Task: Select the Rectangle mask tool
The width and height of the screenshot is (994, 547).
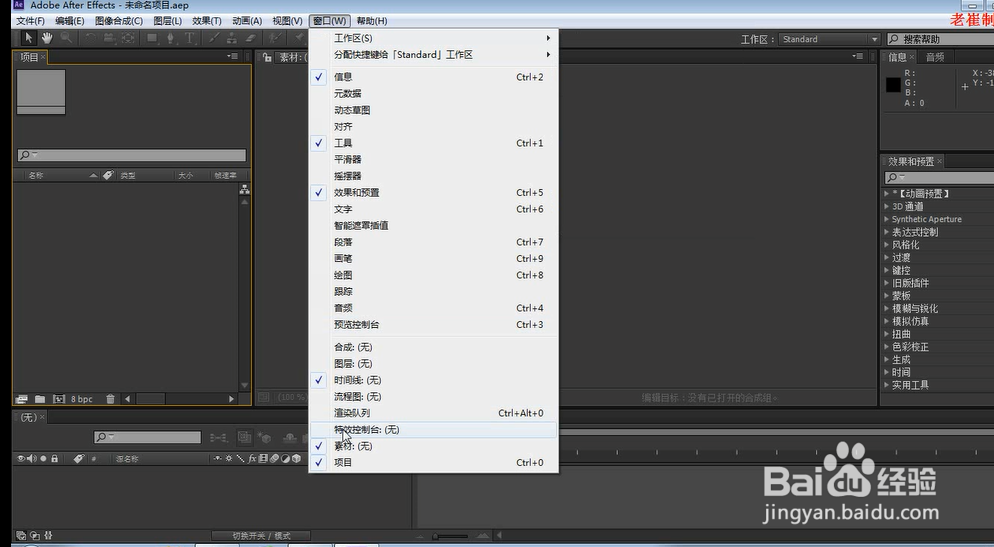Action: [152, 38]
